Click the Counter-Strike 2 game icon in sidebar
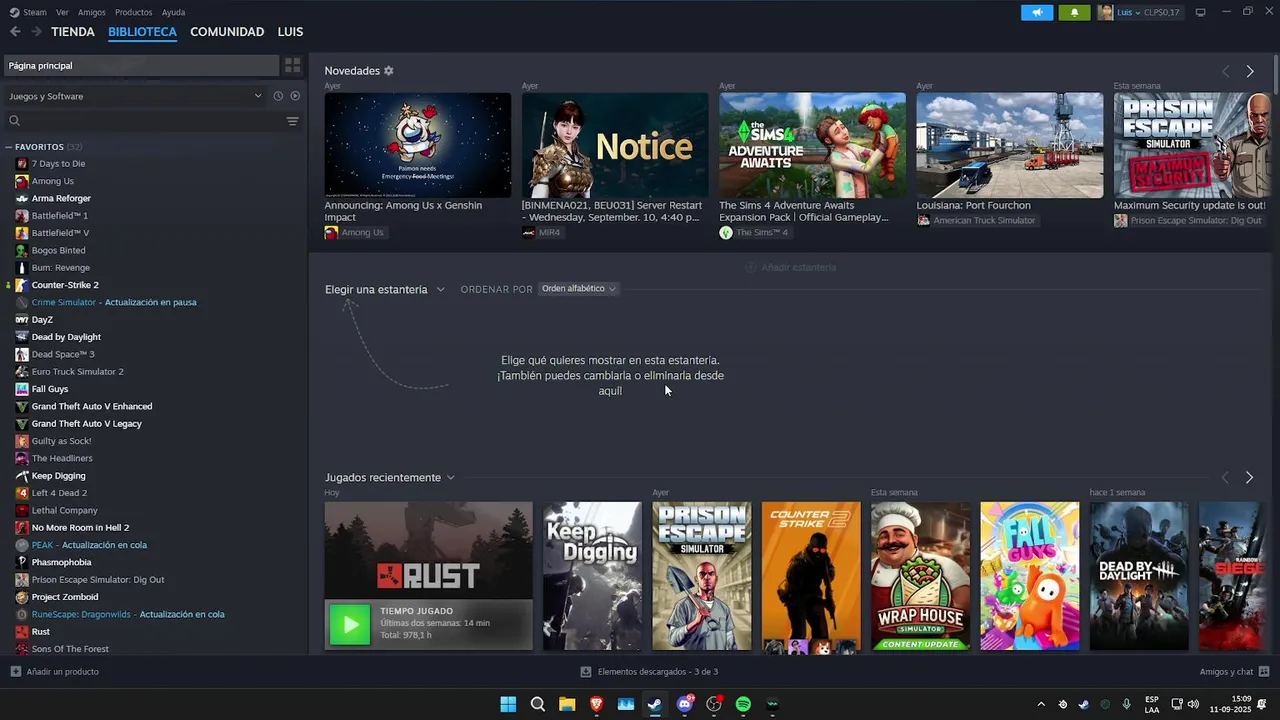Image resolution: width=1280 pixels, height=720 pixels. (22, 285)
